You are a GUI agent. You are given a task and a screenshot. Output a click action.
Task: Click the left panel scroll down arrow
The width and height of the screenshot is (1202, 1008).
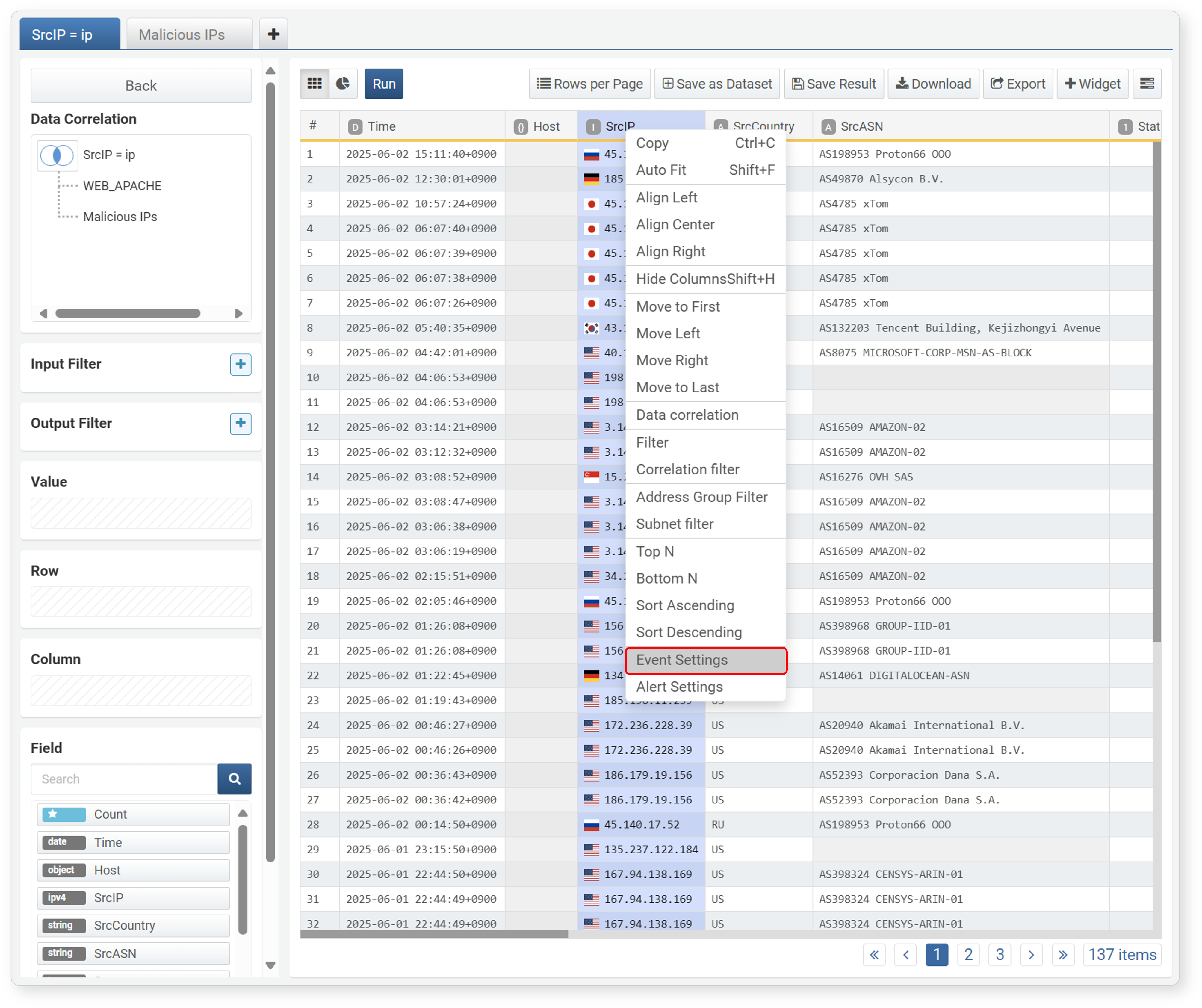click(271, 965)
